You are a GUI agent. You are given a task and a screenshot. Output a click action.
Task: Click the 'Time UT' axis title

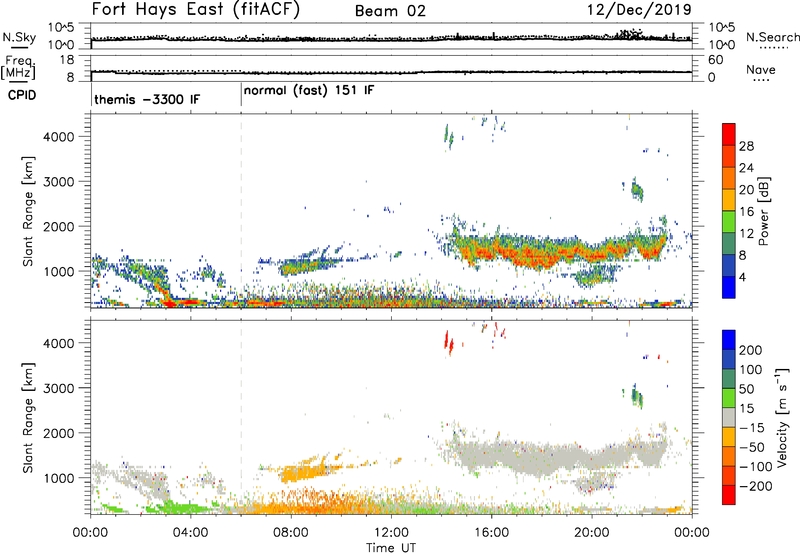(x=391, y=547)
